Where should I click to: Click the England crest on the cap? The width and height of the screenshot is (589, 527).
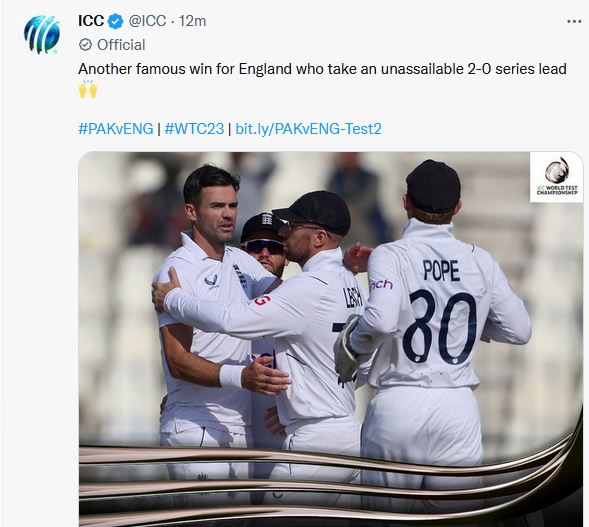(x=266, y=218)
